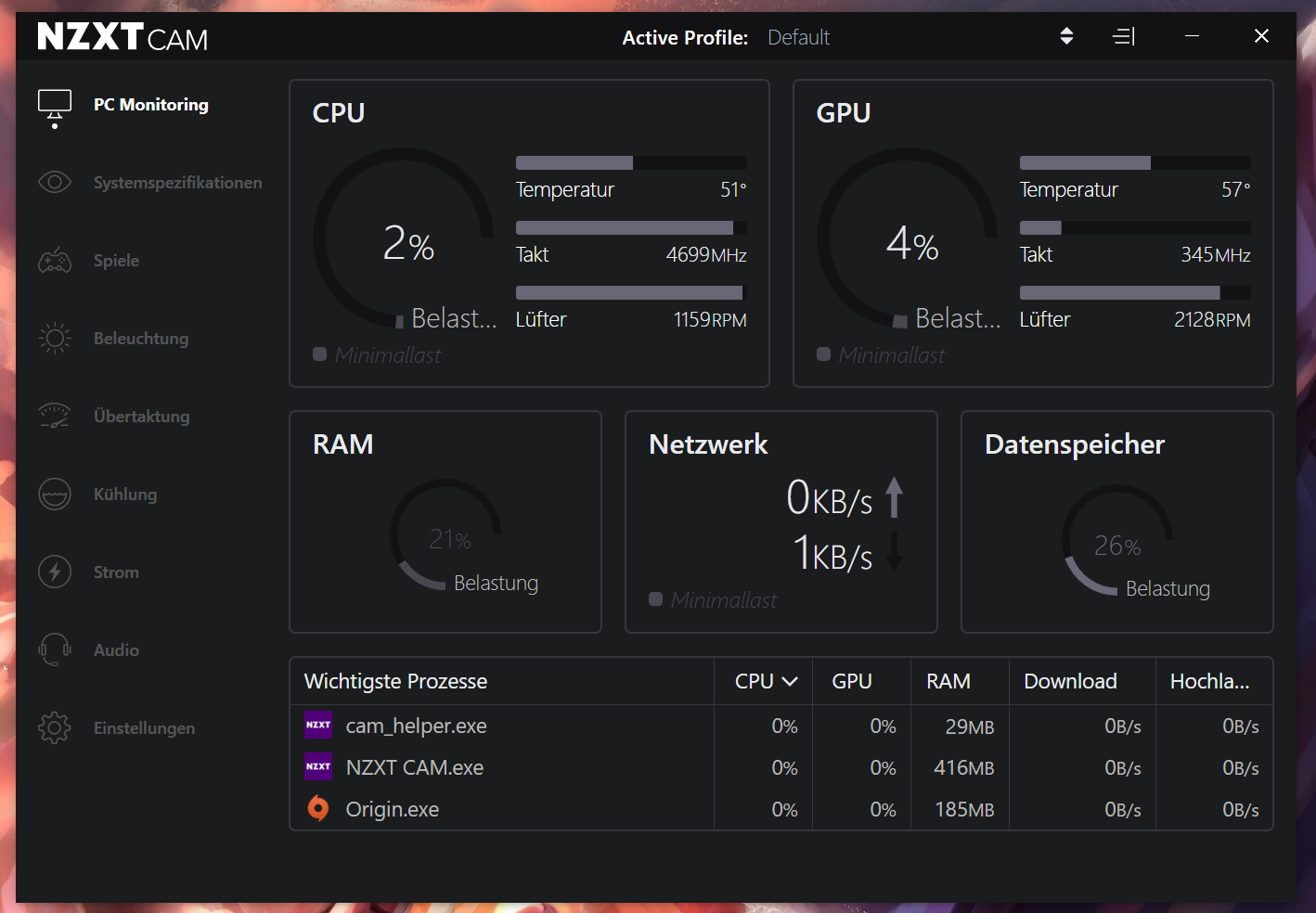Image resolution: width=1316 pixels, height=913 pixels.
Task: Click the CPU Temperatur bar
Action: pyautogui.click(x=631, y=162)
